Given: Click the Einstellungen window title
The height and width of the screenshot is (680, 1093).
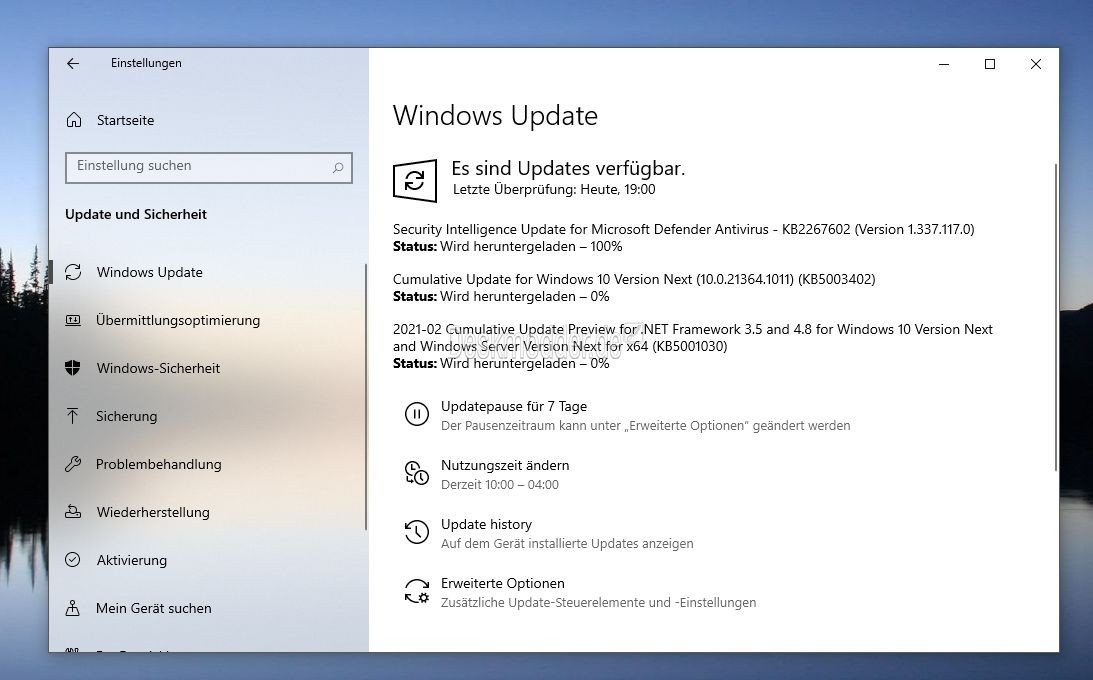Looking at the screenshot, I should coord(146,63).
